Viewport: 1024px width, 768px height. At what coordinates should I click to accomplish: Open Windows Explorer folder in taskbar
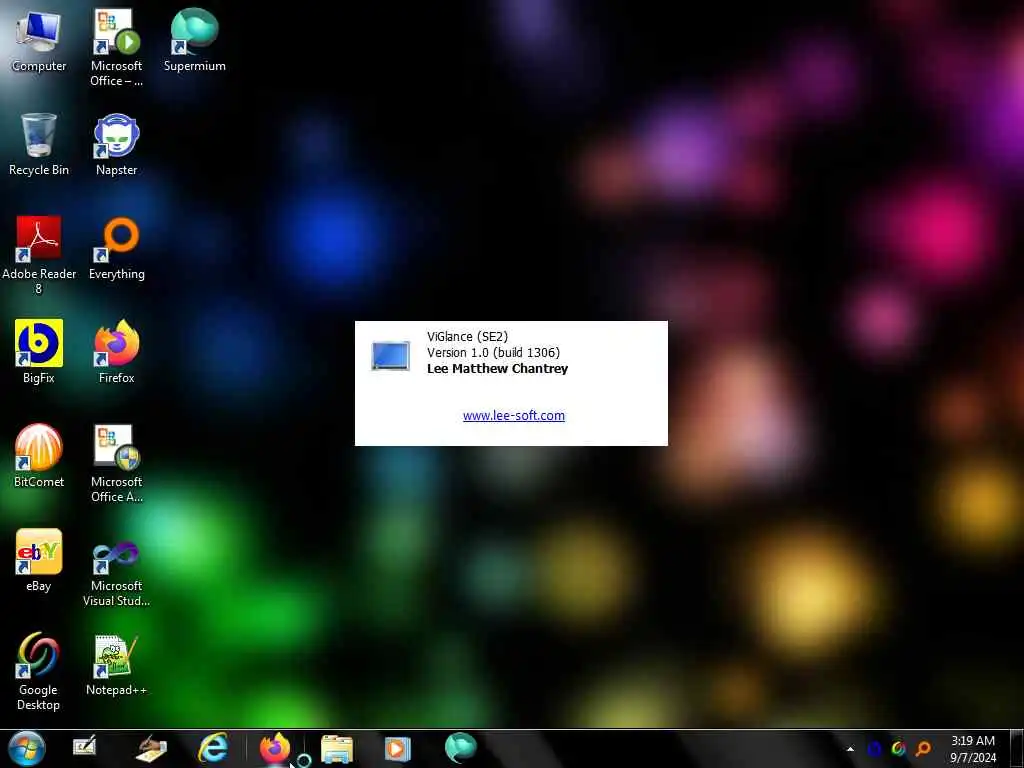click(337, 748)
